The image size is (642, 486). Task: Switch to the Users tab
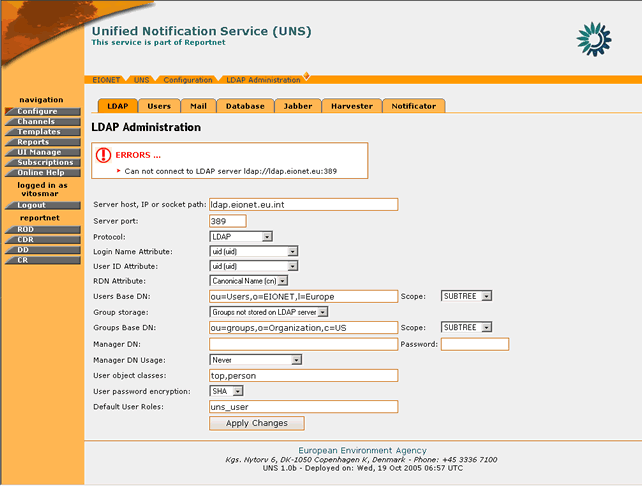(159, 106)
